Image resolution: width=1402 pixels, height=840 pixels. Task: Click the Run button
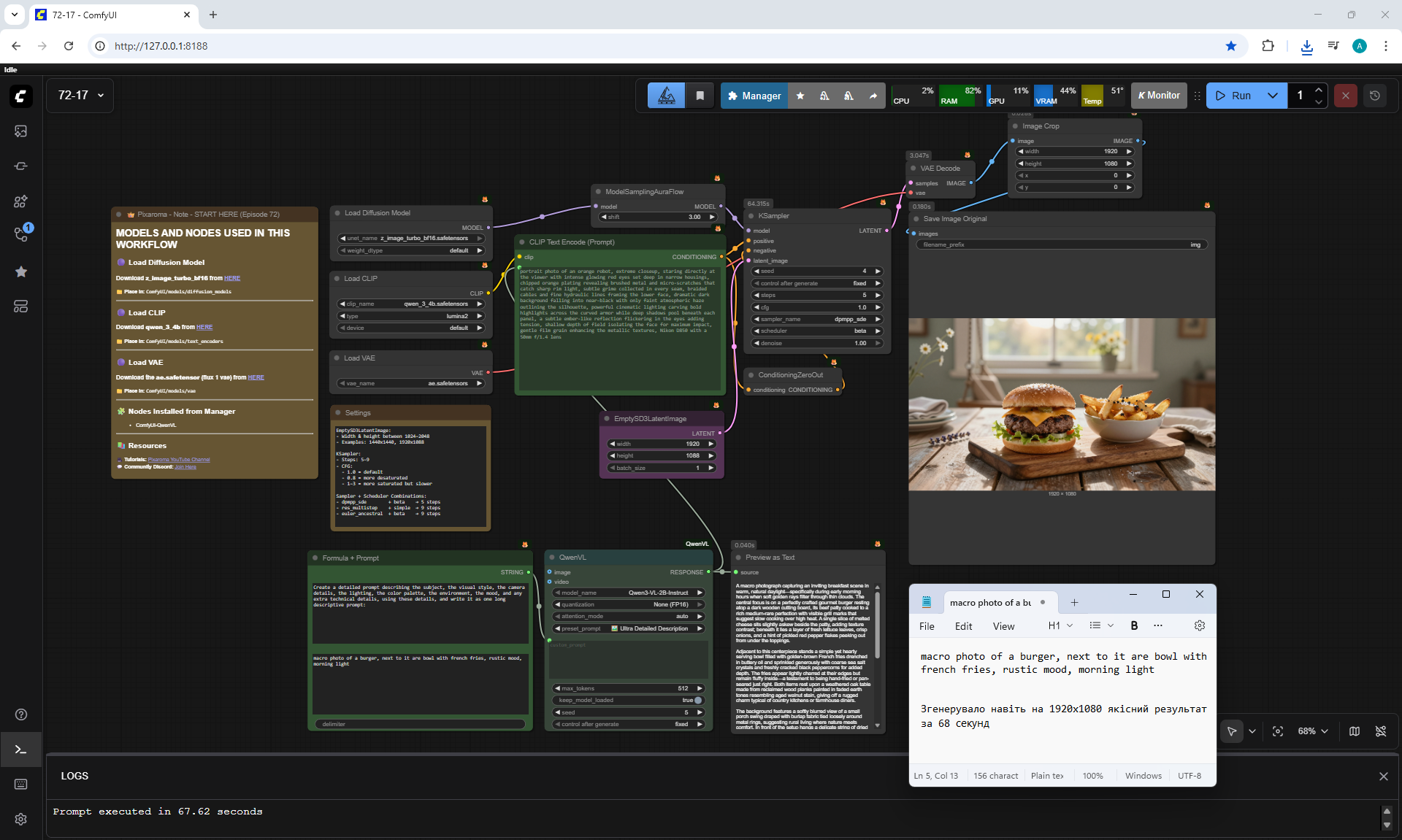[1233, 96]
